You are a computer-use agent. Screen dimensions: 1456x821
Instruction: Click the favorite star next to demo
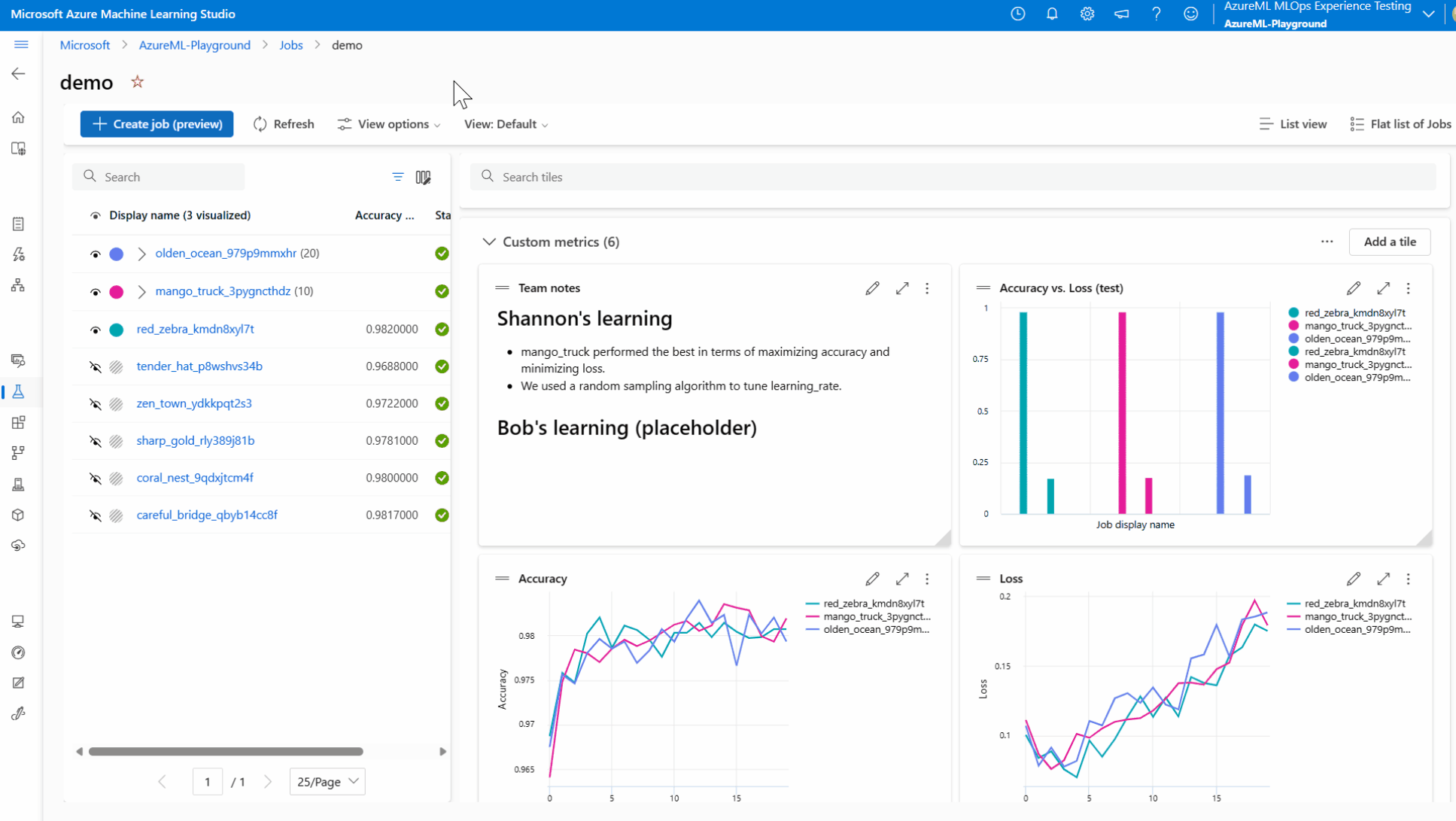pos(137,82)
